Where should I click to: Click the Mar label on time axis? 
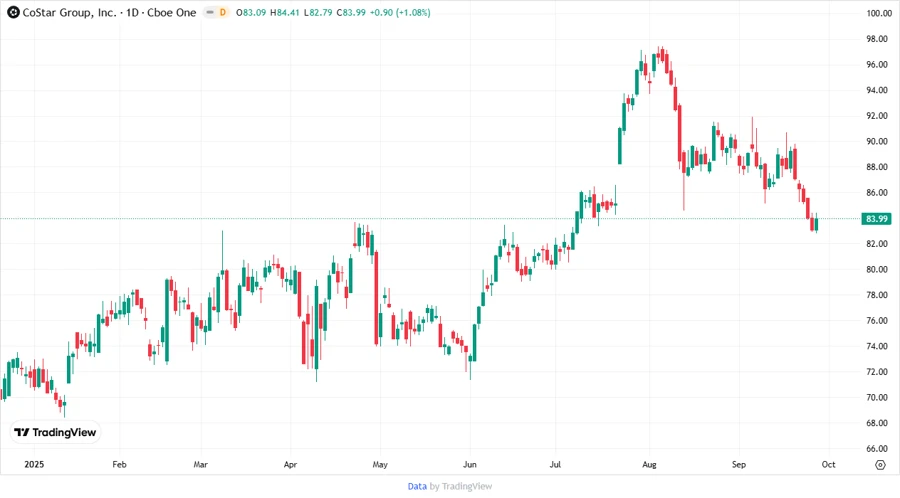[200, 464]
